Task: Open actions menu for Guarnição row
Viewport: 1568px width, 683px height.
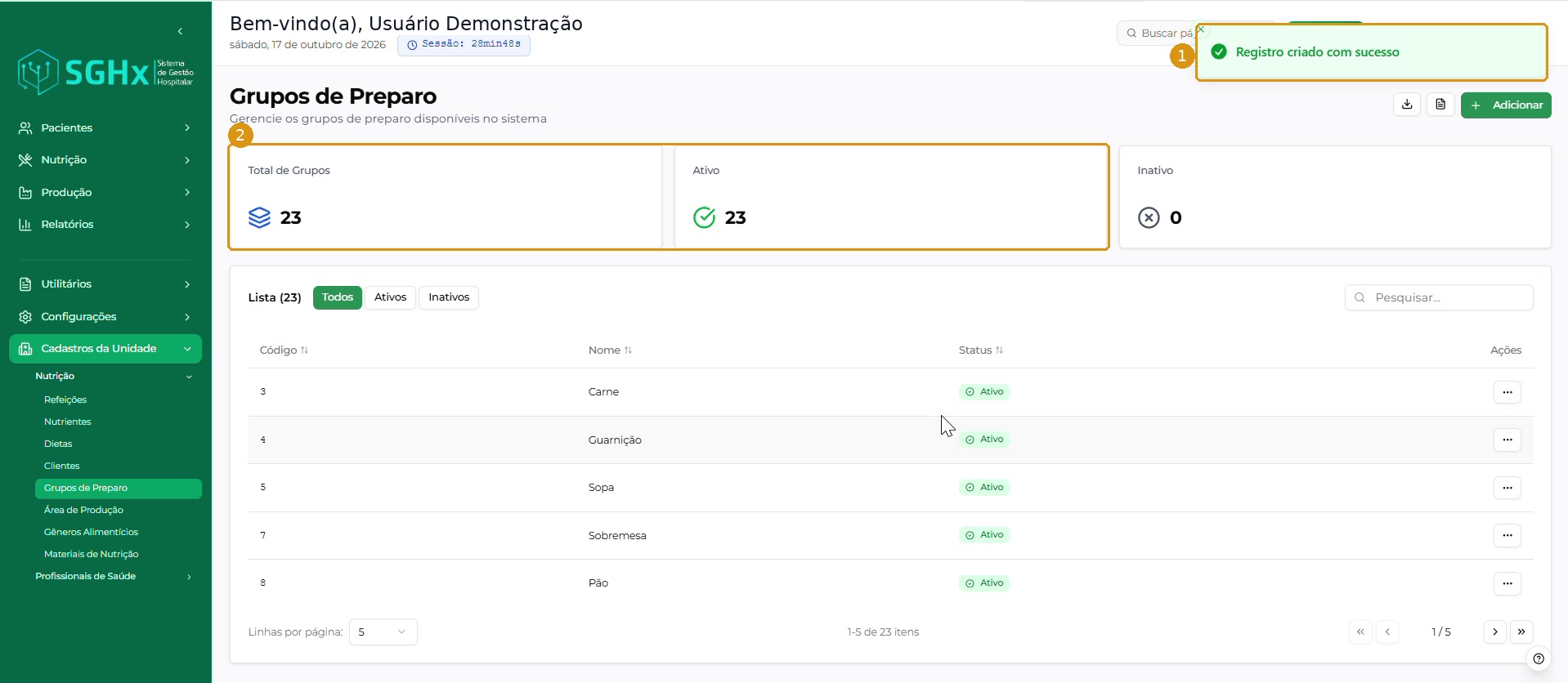Action: coord(1507,440)
